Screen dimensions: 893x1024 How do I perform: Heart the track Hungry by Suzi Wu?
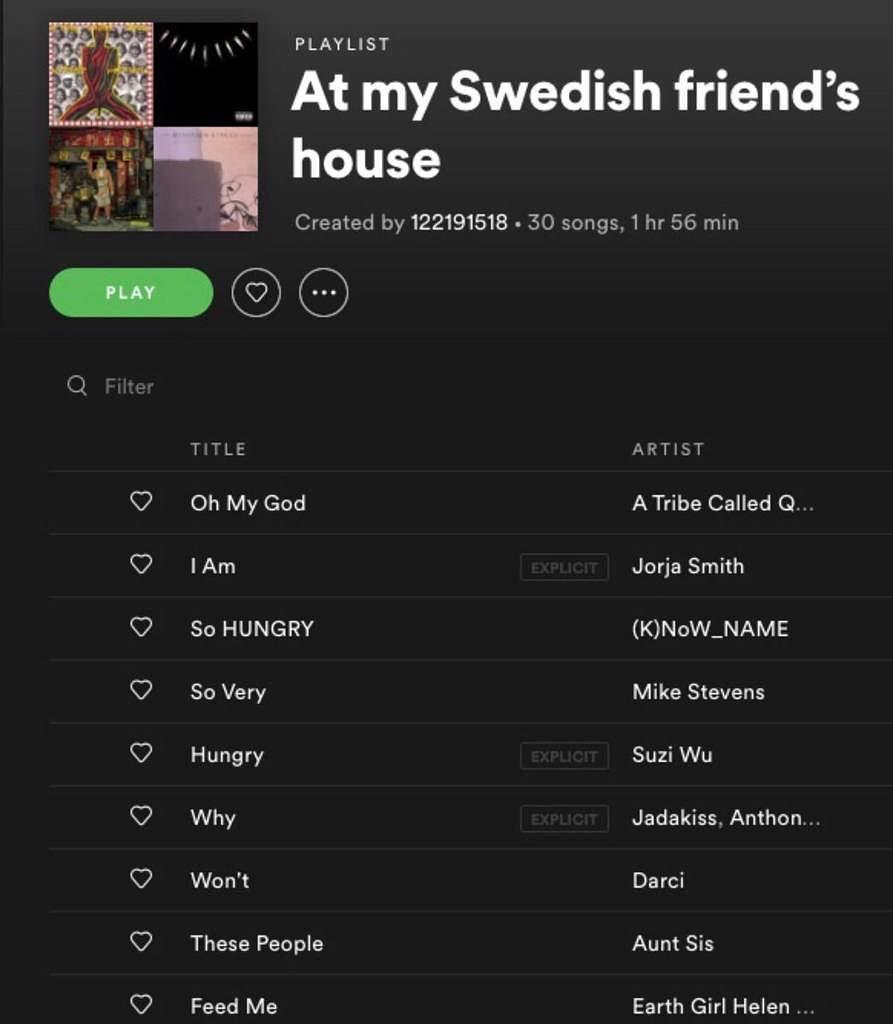(141, 753)
